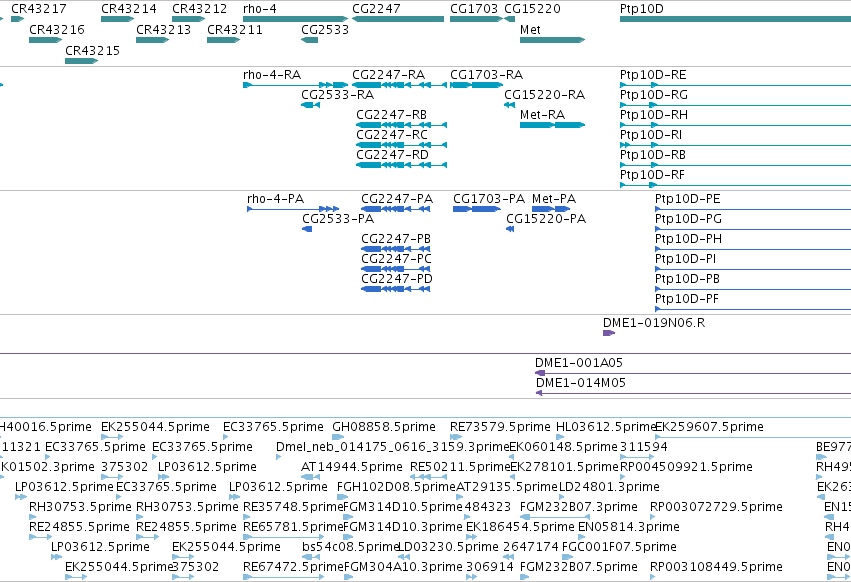This screenshot has height=582, width=851.
Task: Select the DME1-019N06.R clone label
Action: click(x=654, y=323)
